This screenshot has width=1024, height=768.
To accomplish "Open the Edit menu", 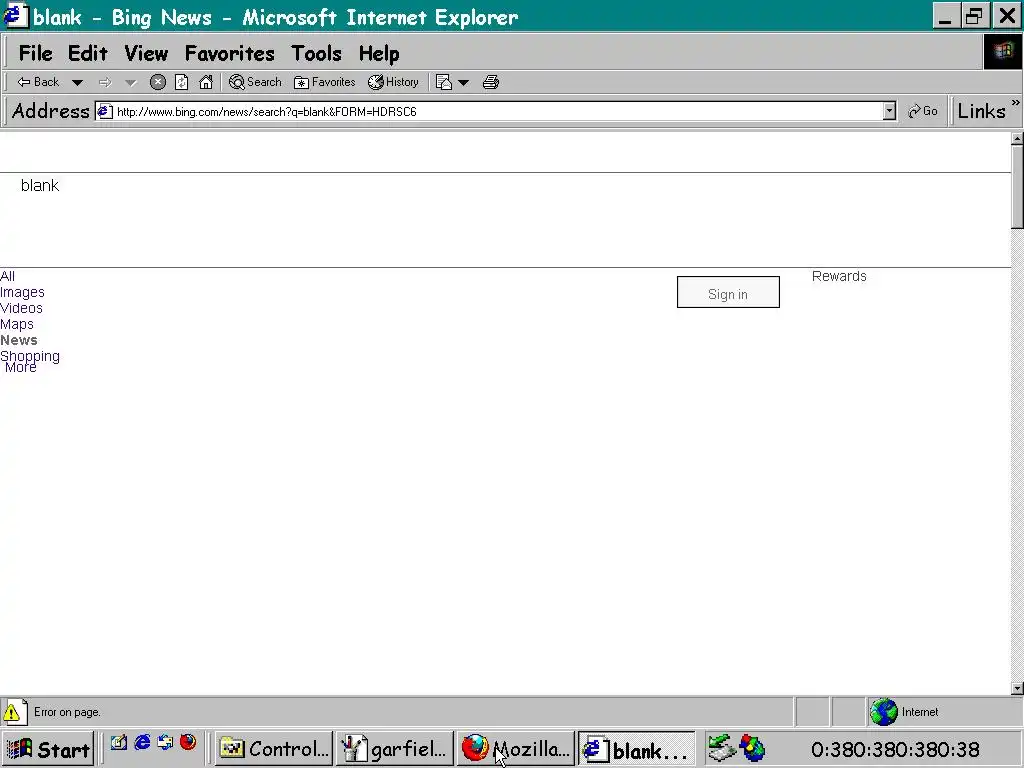I will [88, 54].
